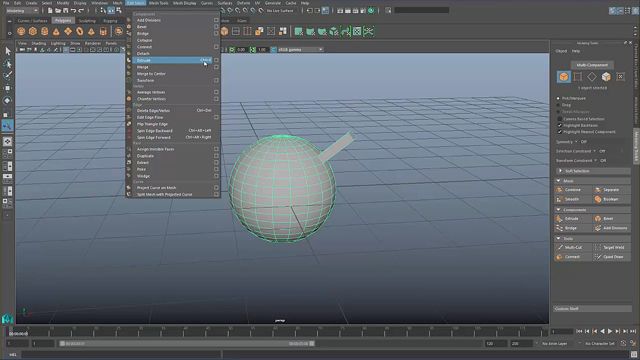Select the Multi-Cut tool

572,247
